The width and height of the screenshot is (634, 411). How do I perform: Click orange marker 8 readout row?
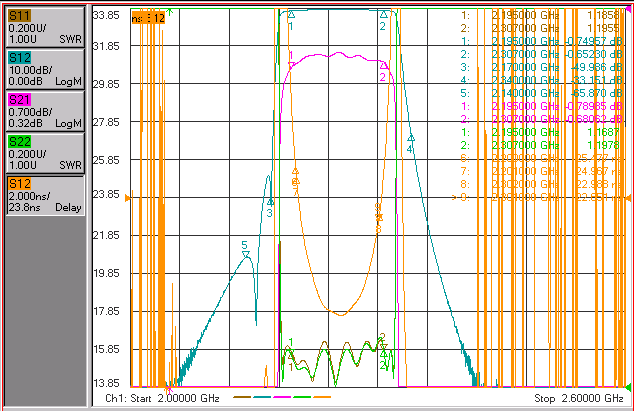click(x=540, y=184)
